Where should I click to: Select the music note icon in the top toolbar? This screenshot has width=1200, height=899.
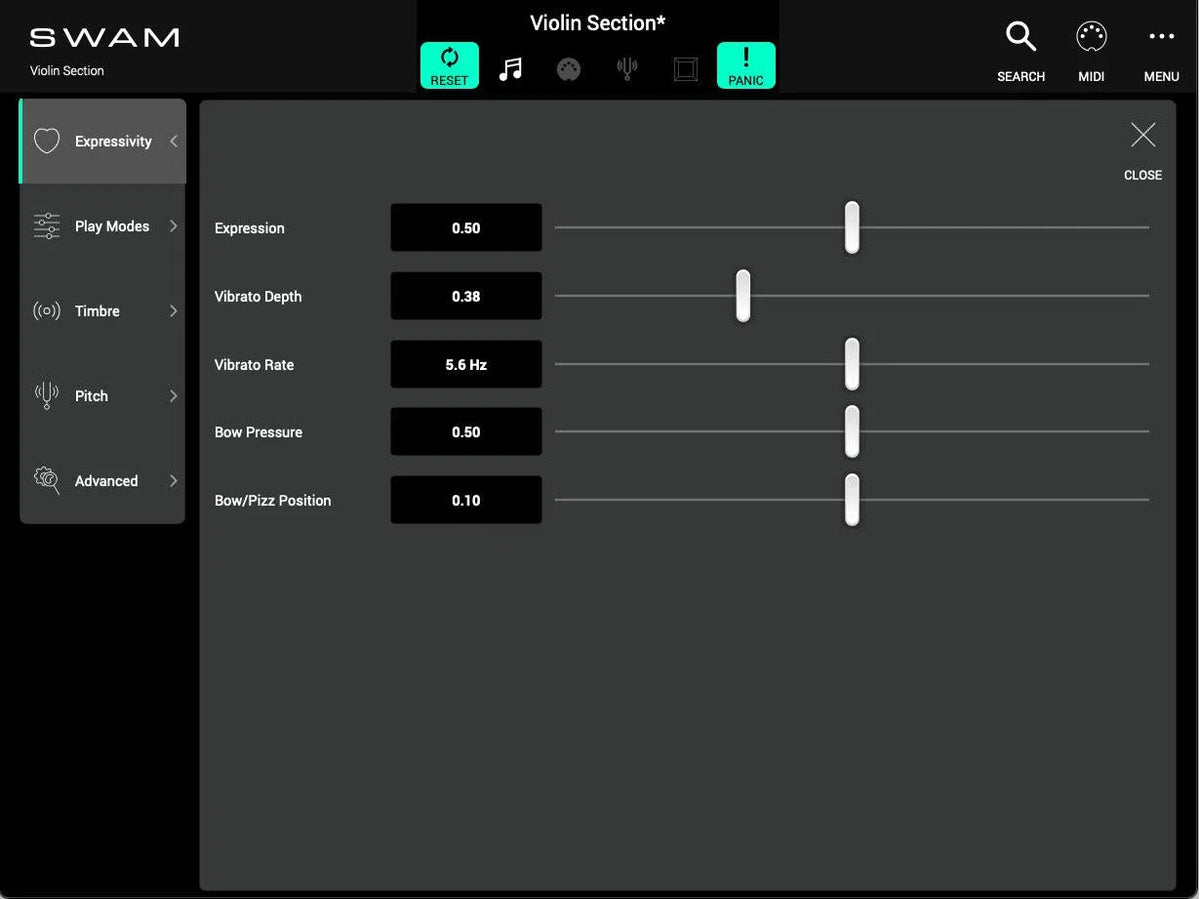coord(510,65)
